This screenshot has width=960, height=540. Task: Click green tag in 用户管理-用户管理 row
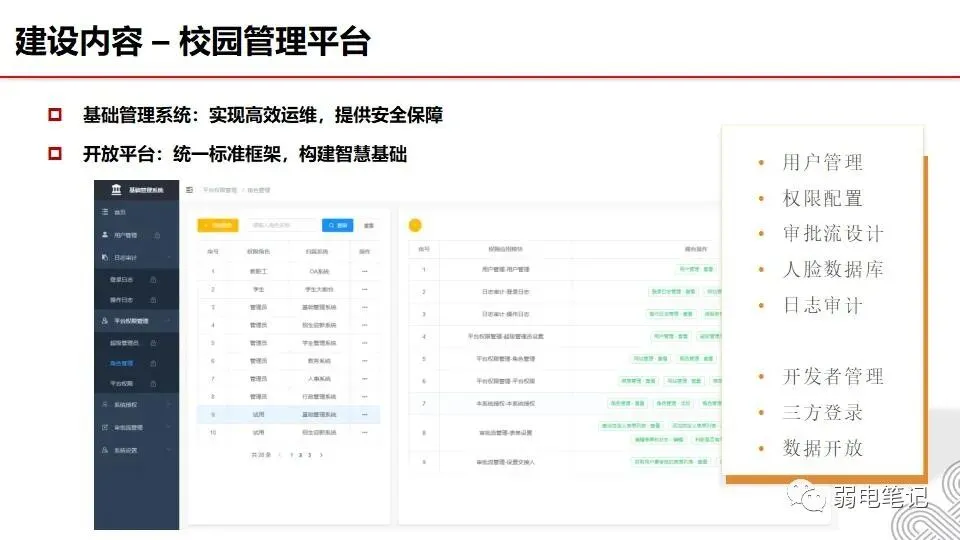[x=696, y=269]
